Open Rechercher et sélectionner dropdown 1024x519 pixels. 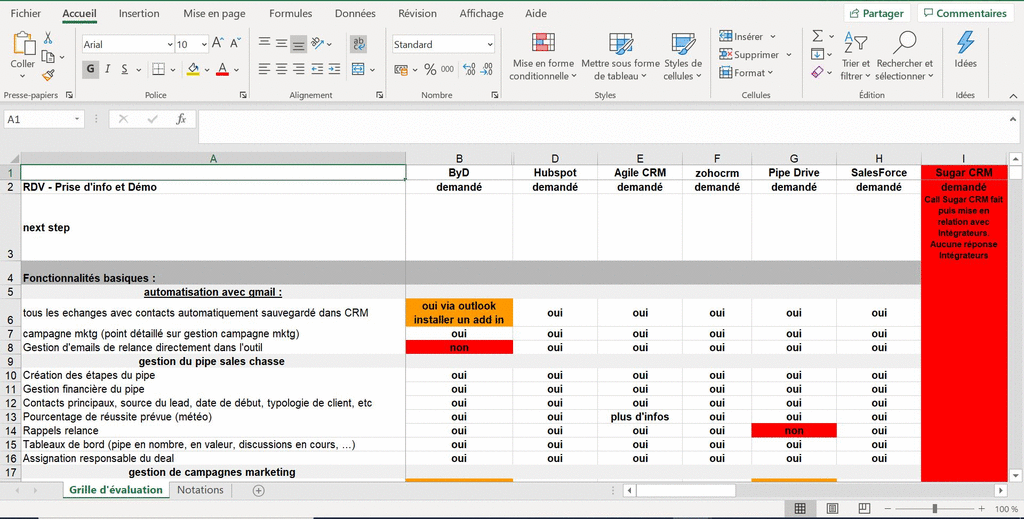pos(904,57)
